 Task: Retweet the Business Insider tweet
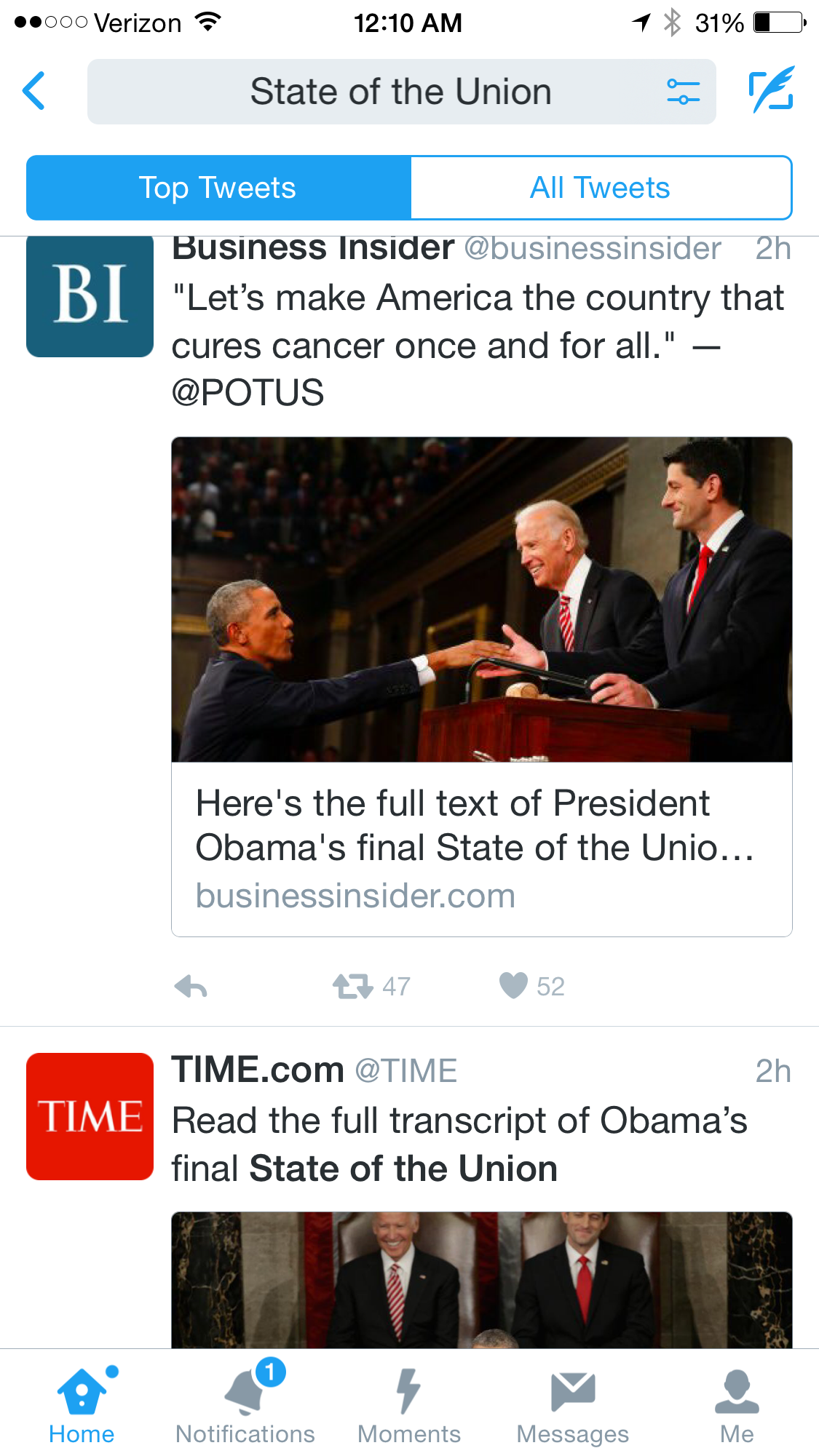pos(354,987)
